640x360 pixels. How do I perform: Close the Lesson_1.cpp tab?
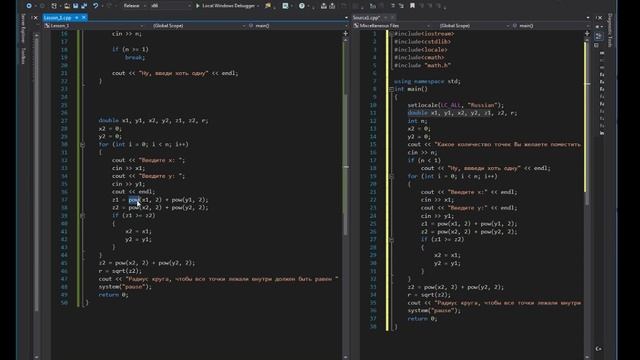click(x=84, y=18)
